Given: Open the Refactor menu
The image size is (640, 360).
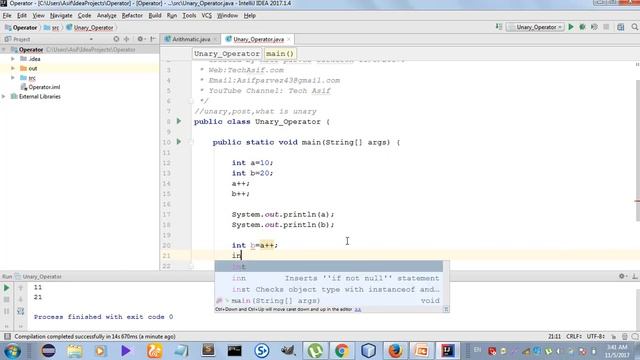Looking at the screenshot, I should pyautogui.click(x=132, y=16).
